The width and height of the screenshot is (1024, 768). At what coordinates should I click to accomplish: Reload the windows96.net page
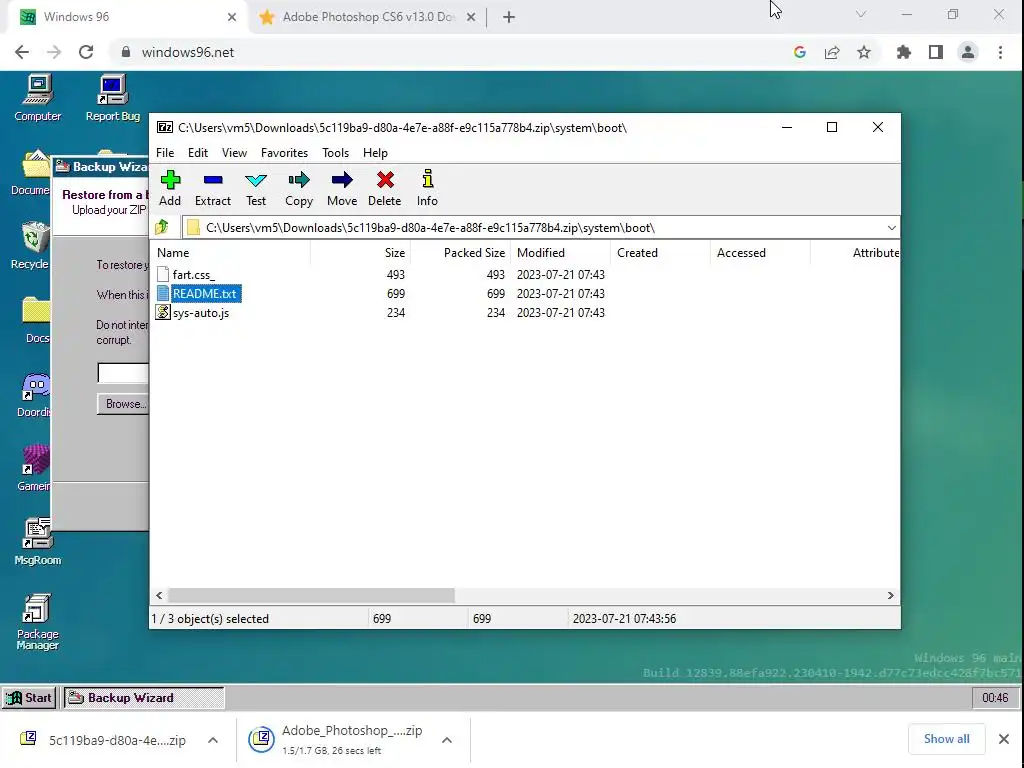click(x=86, y=52)
